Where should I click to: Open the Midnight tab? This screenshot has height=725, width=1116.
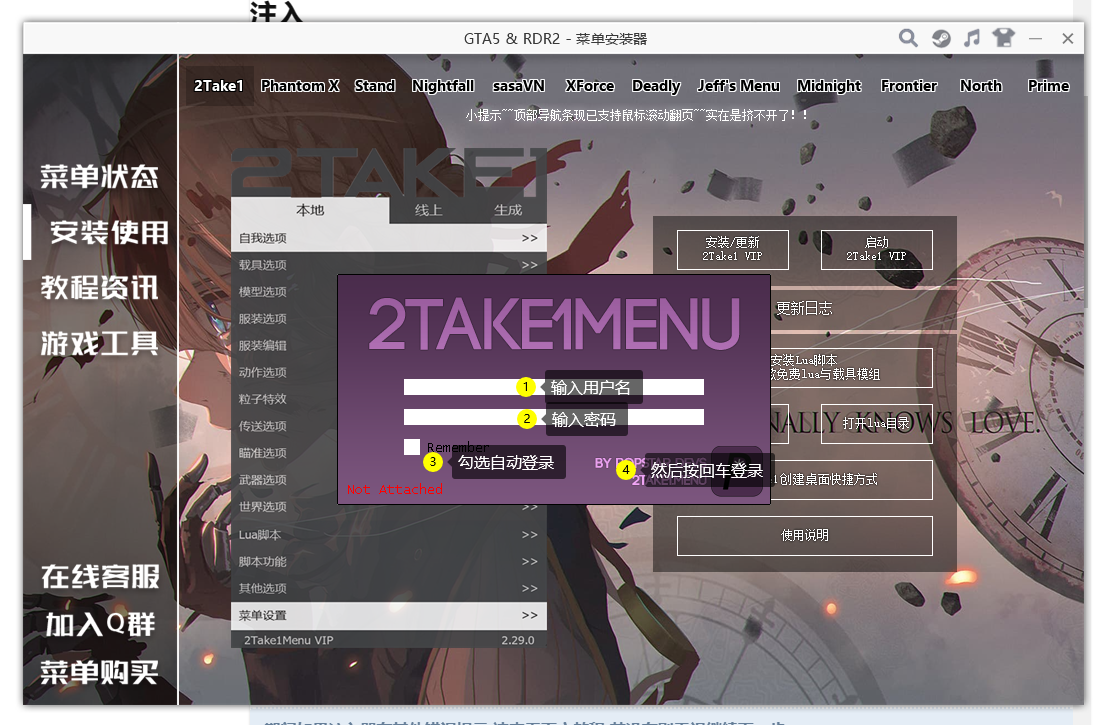[829, 86]
